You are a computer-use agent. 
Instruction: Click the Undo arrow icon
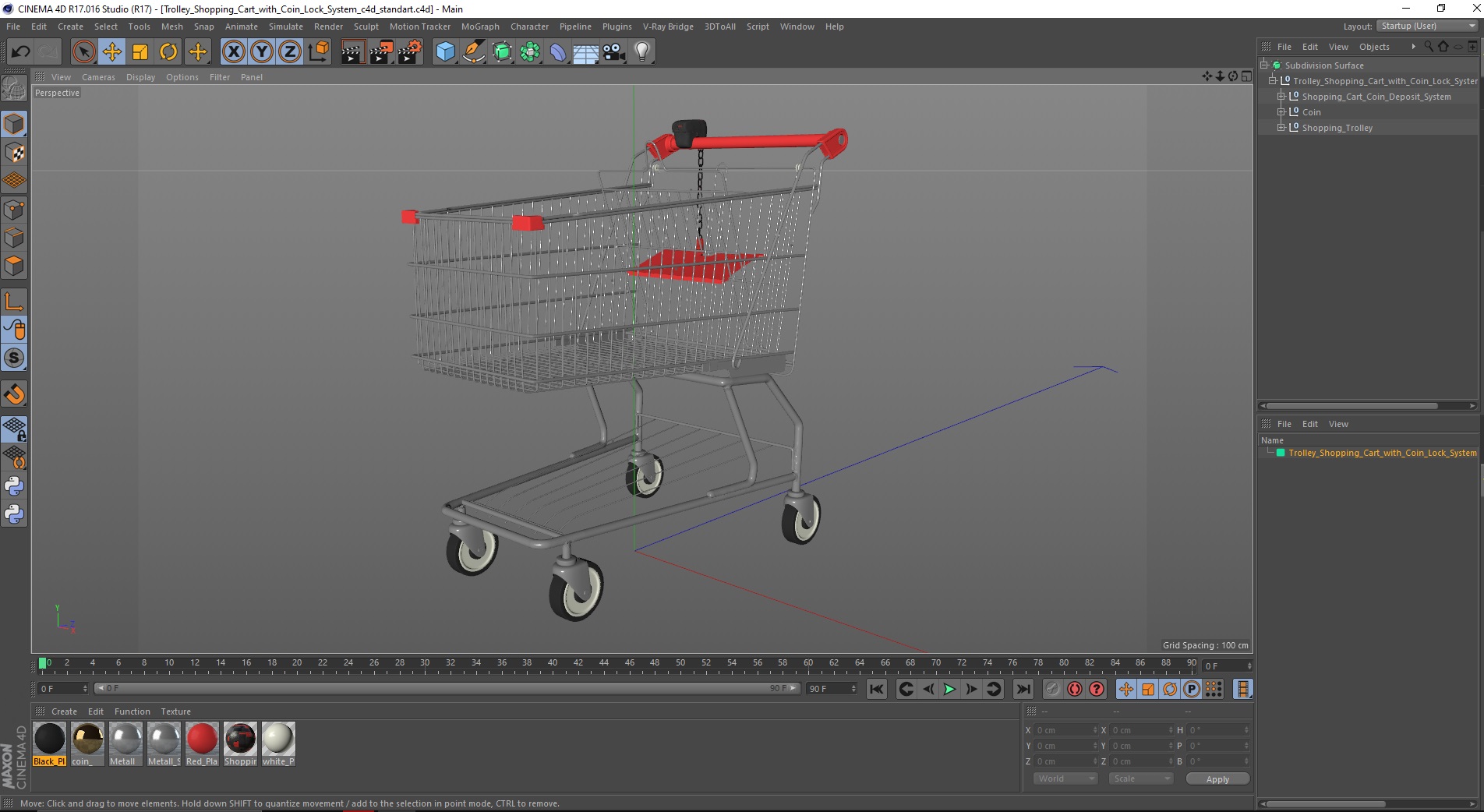tap(20, 52)
